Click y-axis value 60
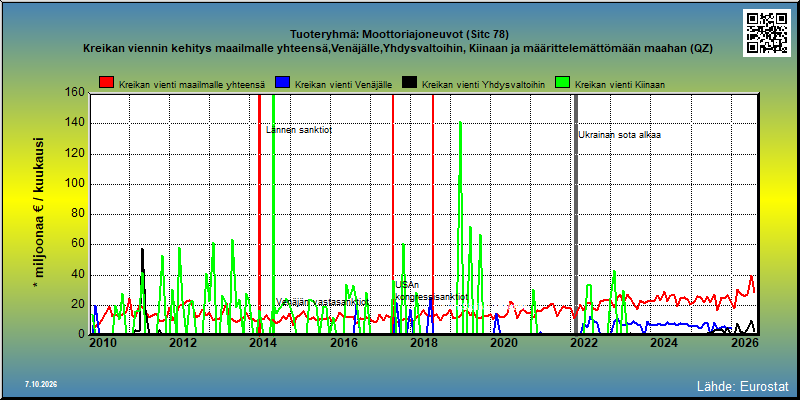Viewport: 800px width, 400px height. click(x=79, y=244)
